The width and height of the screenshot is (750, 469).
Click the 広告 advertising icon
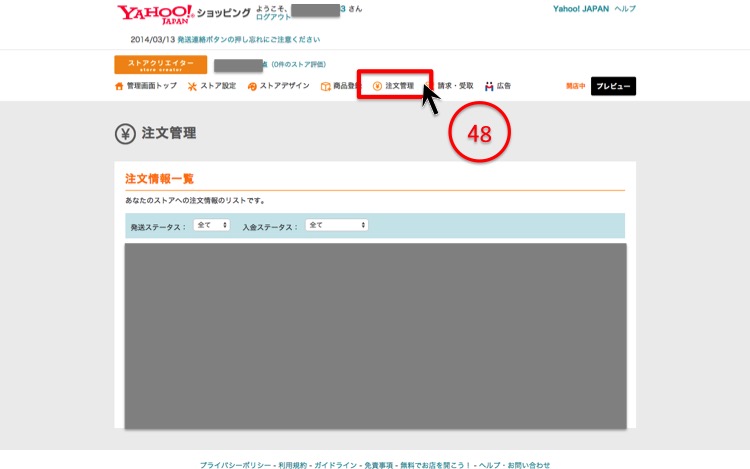(489, 86)
